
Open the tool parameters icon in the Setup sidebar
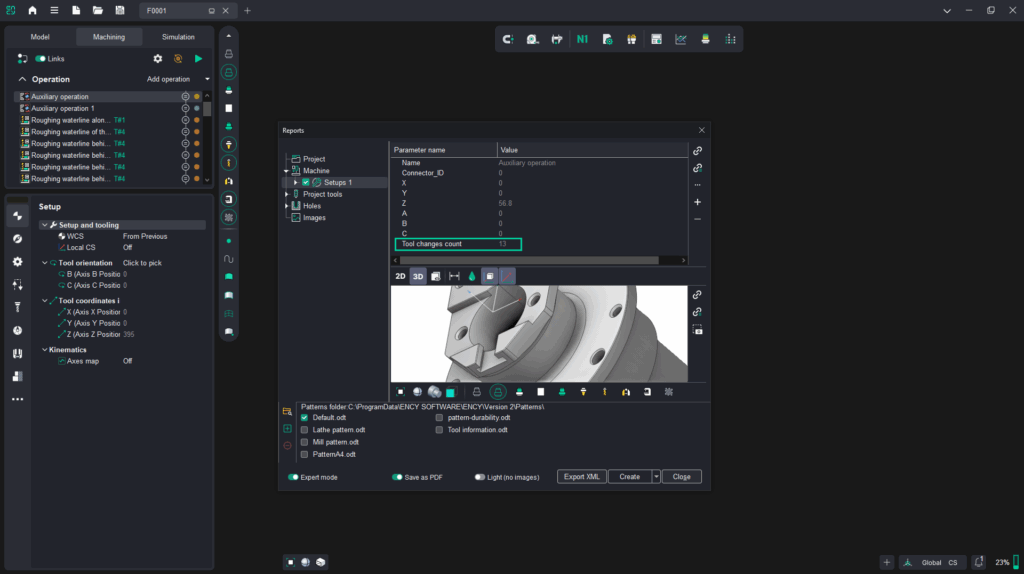(x=18, y=307)
